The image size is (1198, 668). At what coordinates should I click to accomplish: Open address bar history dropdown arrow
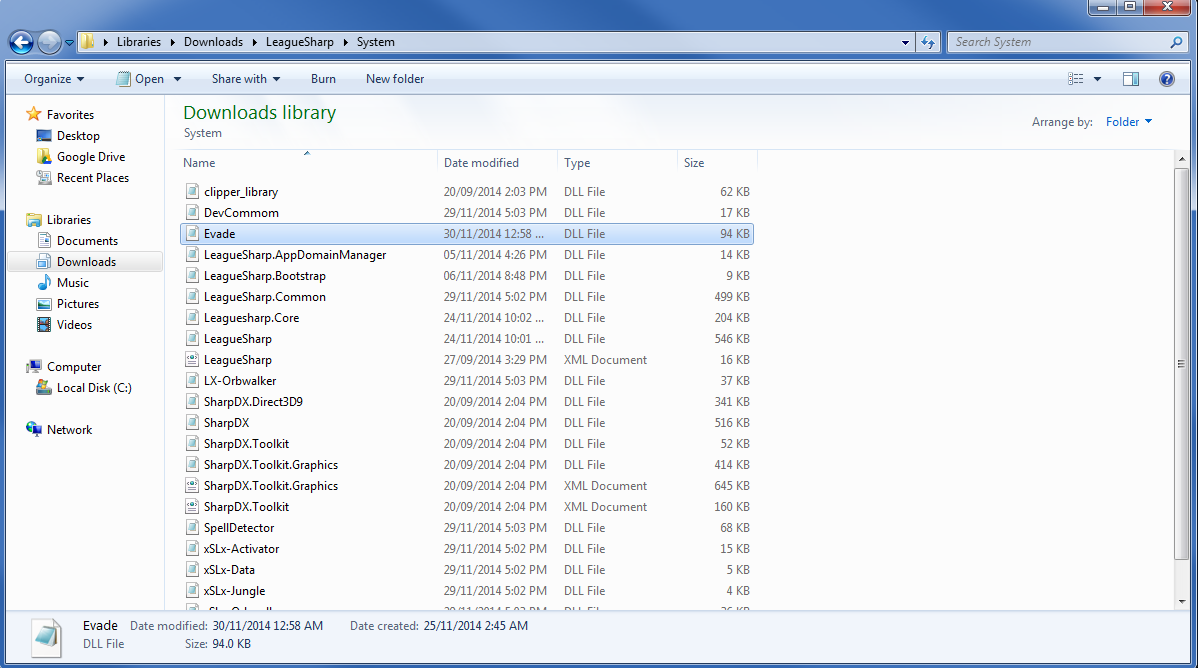[905, 43]
